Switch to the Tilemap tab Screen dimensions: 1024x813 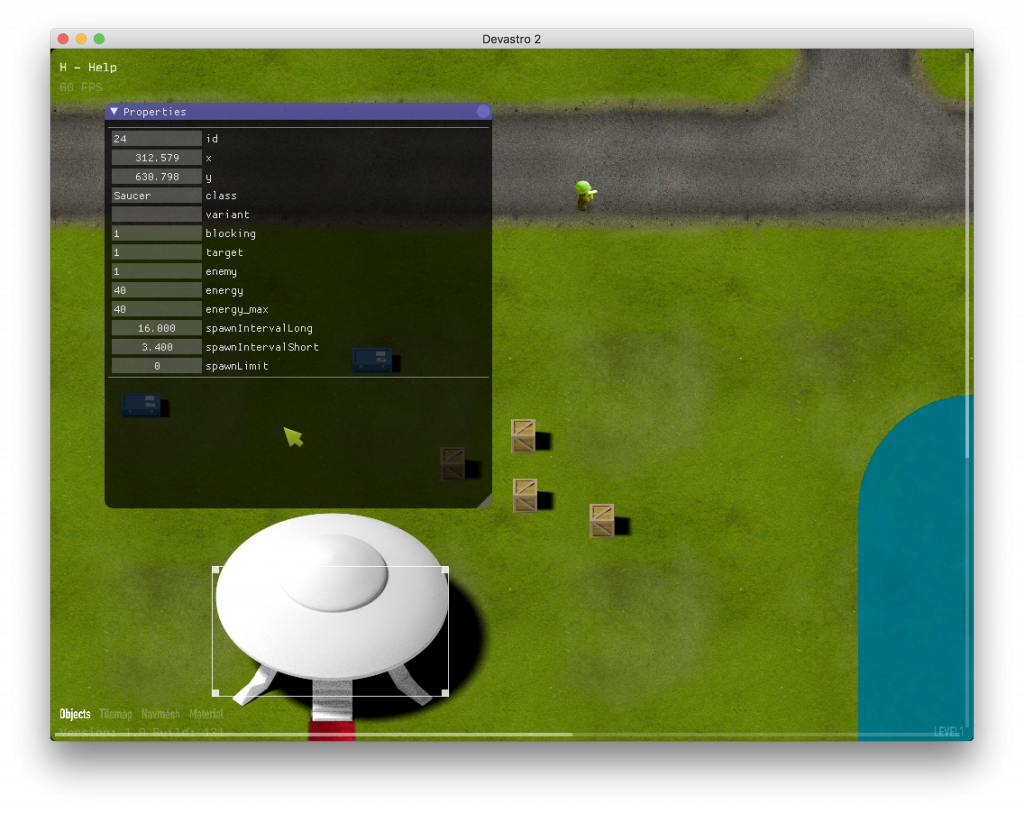116,714
